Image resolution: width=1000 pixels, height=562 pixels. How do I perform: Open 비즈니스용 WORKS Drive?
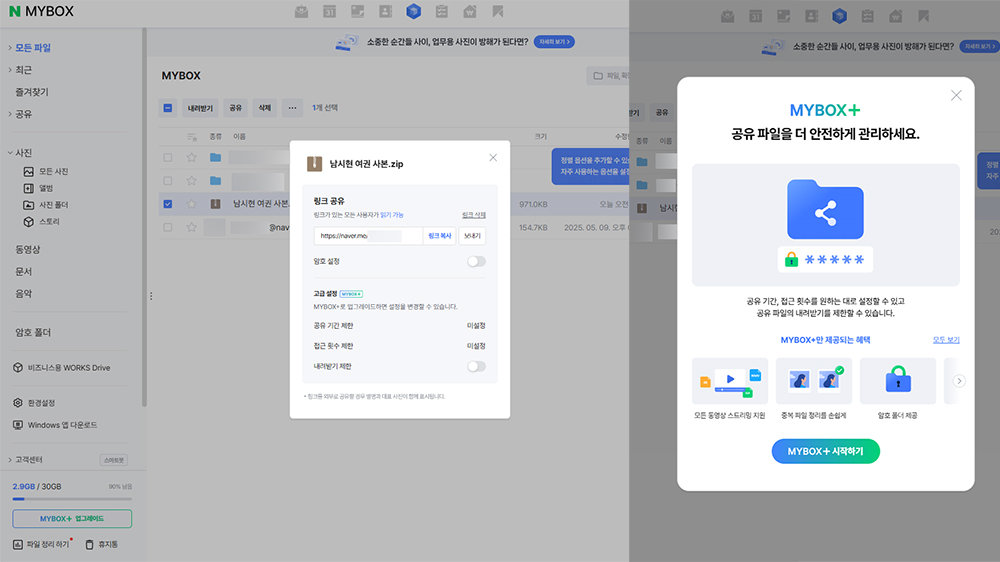(68, 368)
